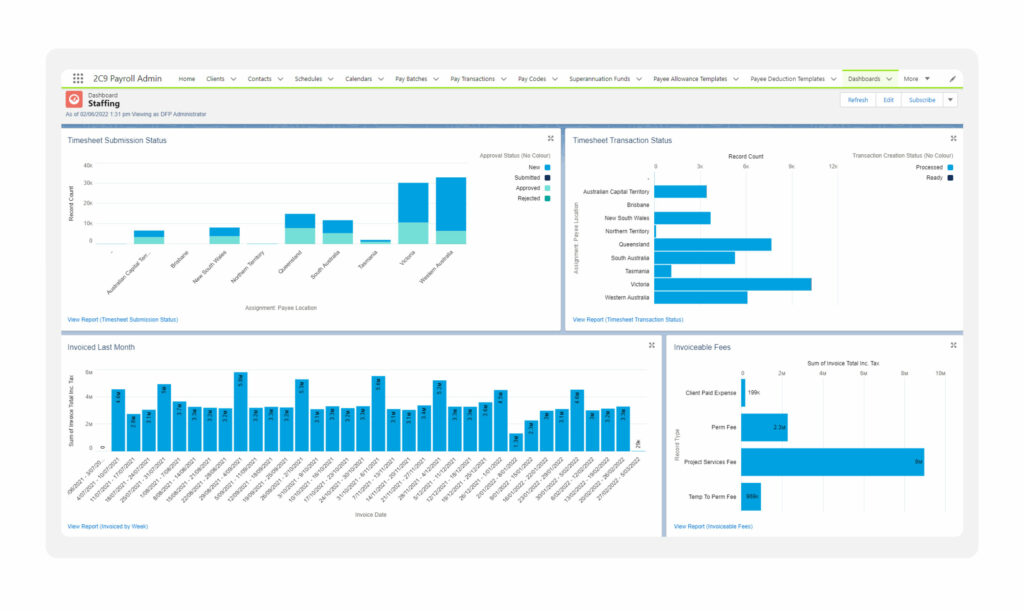Expand the Payee Allowance Templates dropdown arrow
Viewport: 1024px width, 611px height.
click(x=735, y=79)
